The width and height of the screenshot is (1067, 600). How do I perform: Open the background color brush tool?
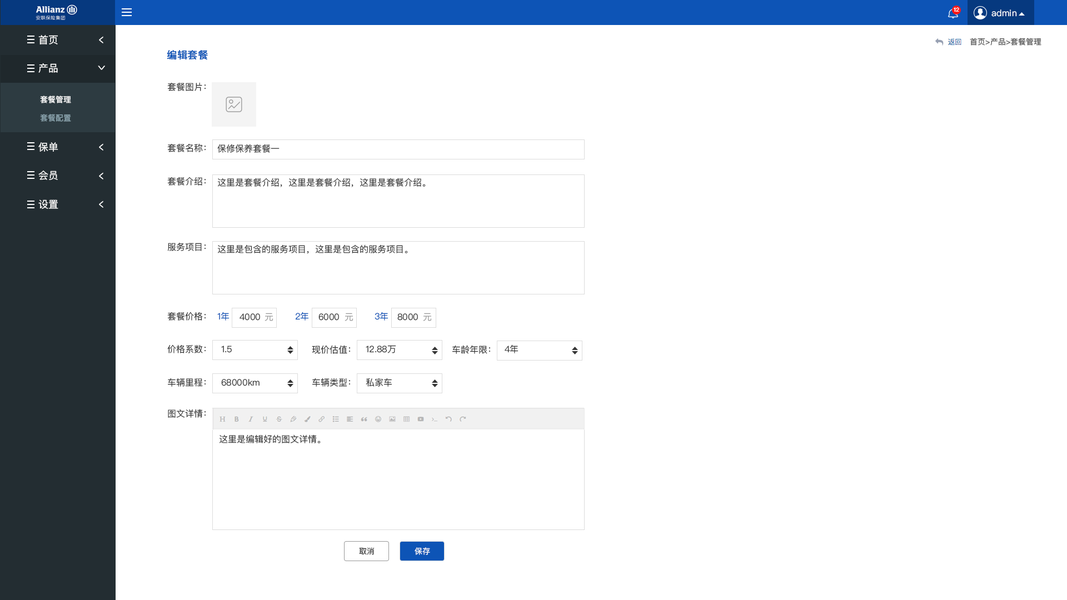pos(308,419)
